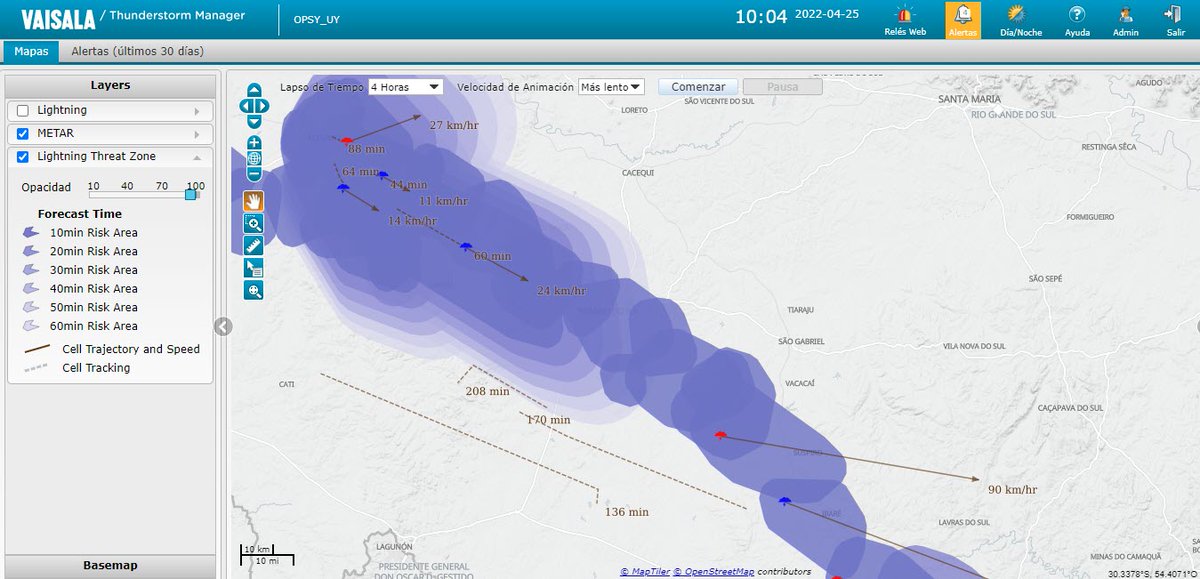Uncheck the Lightning Threat Zone checkbox
Viewport: 1200px width, 579px height.
23,156
